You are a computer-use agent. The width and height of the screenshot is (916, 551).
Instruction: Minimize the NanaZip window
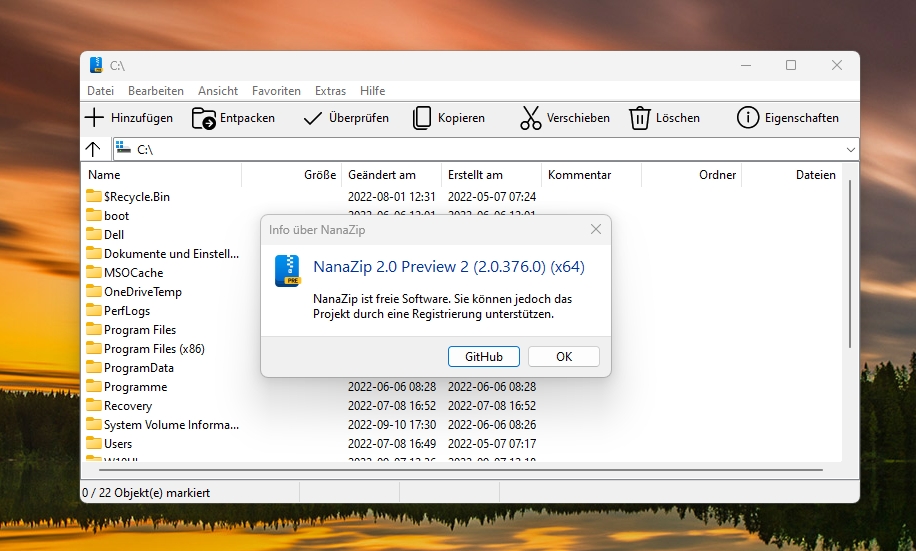tap(746, 65)
